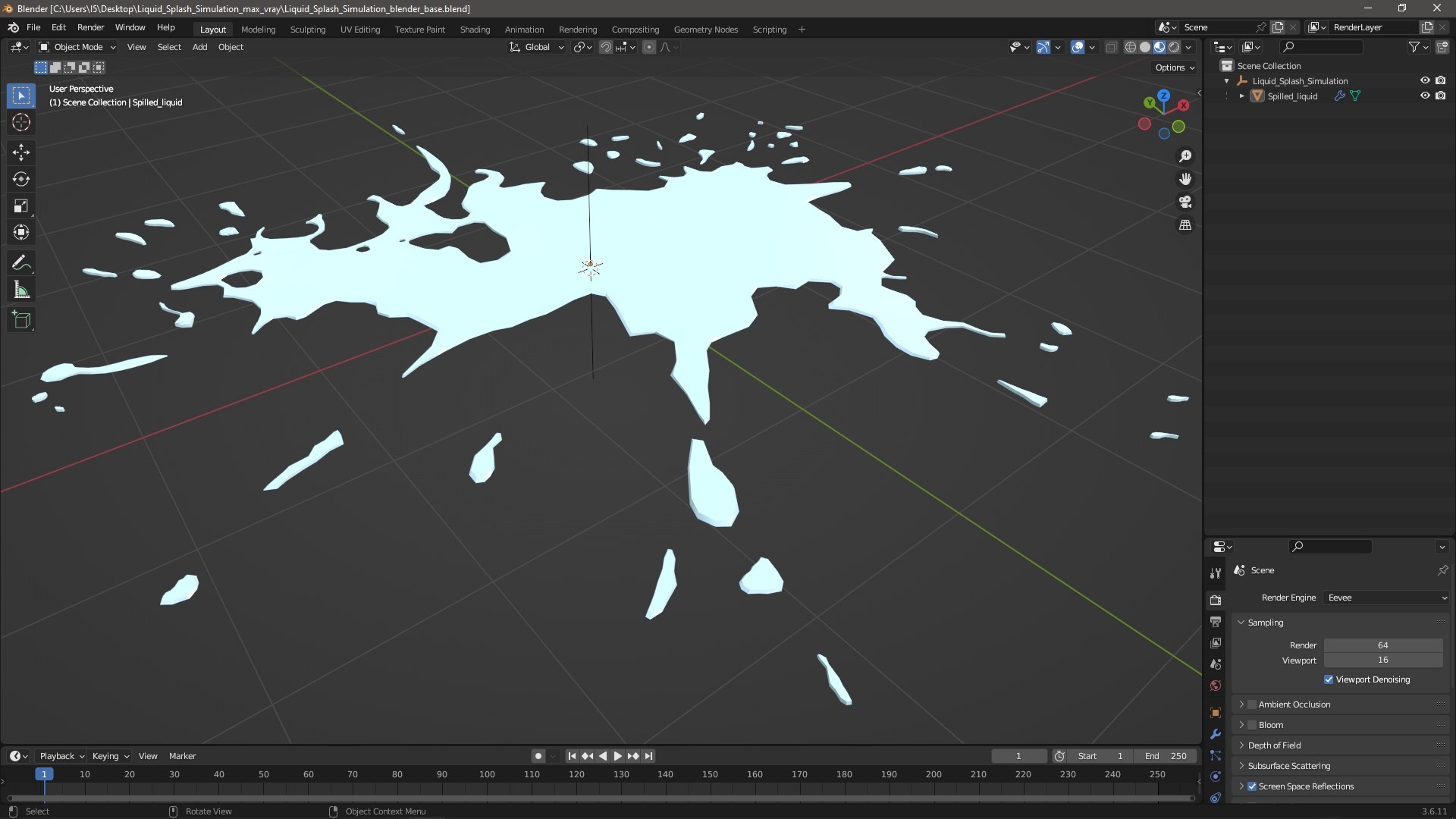
Task: Select the Annotate tool
Action: click(21, 263)
